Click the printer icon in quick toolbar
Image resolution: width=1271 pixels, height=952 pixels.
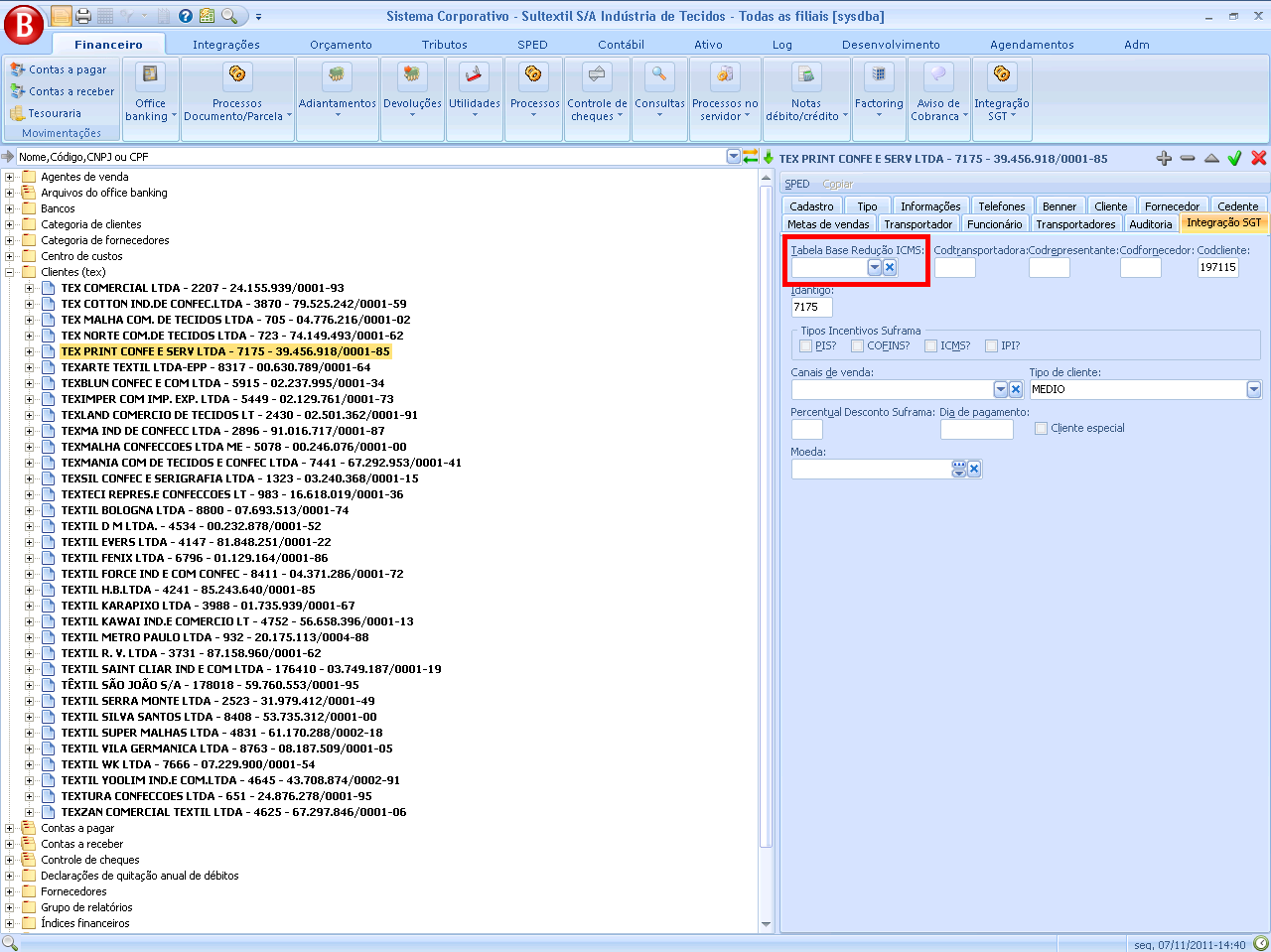click(x=83, y=16)
